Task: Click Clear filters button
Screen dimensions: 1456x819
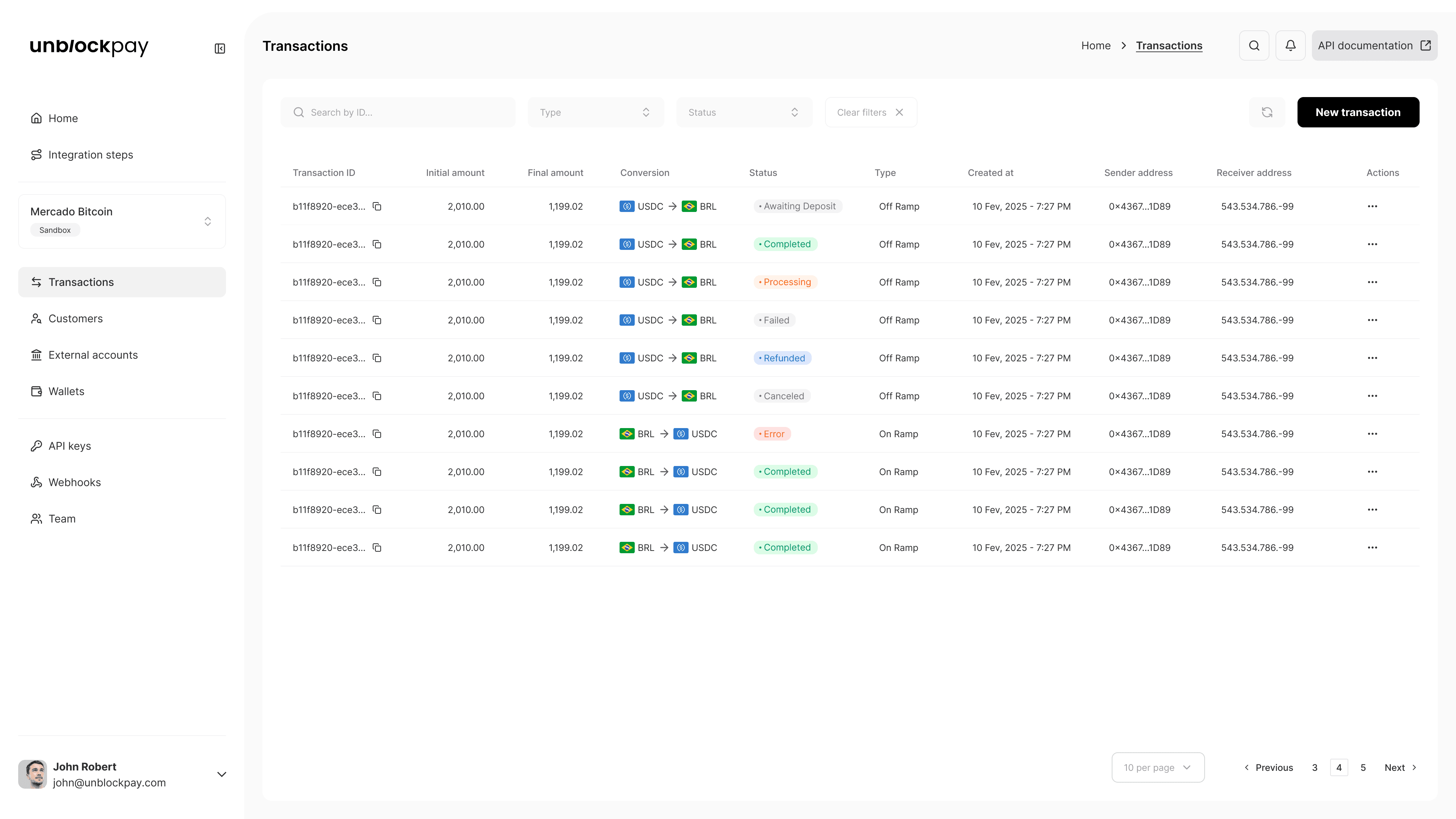Action: click(871, 113)
